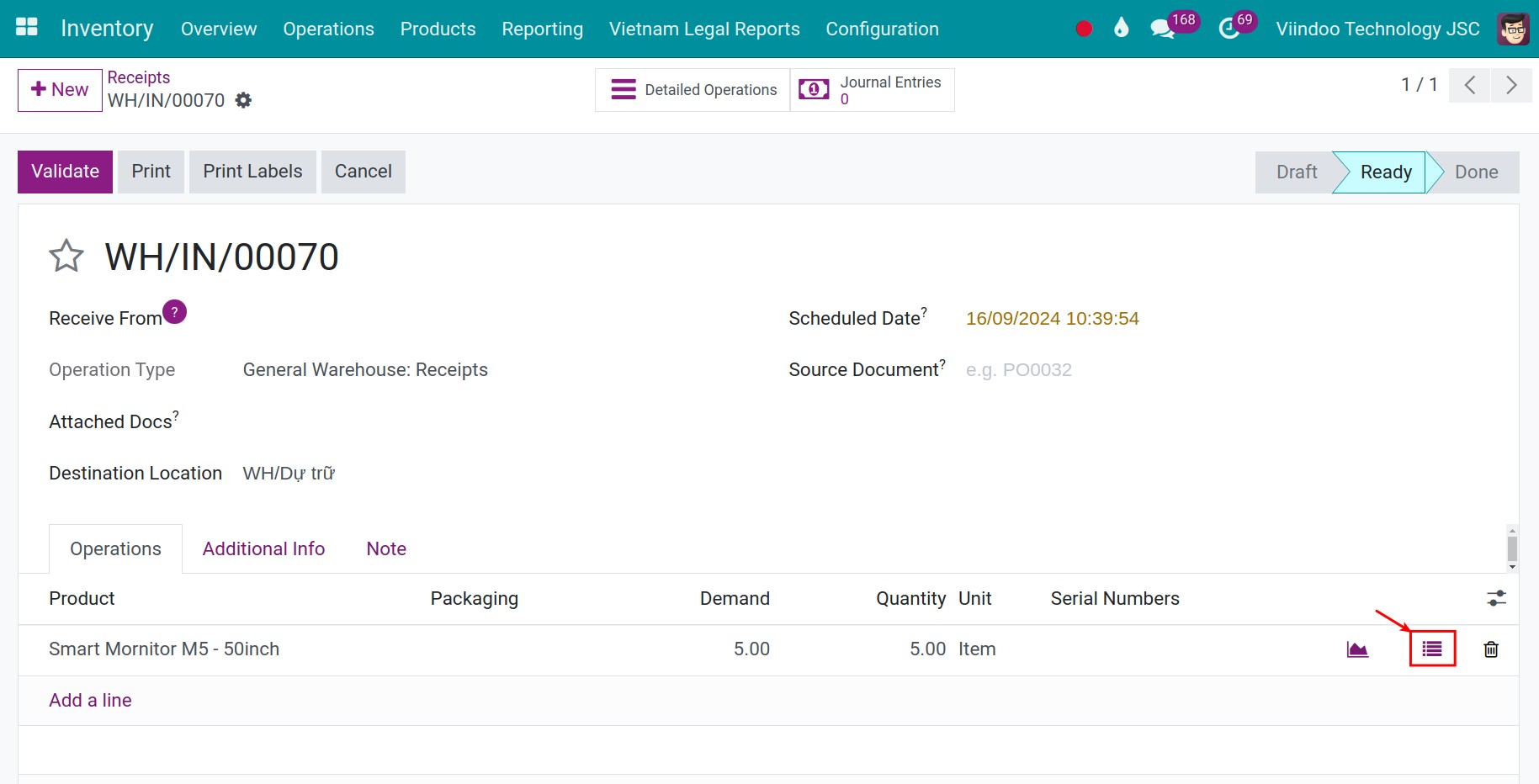This screenshot has height=784, width=1539.
Task: Click Print Labels button
Action: tap(252, 172)
